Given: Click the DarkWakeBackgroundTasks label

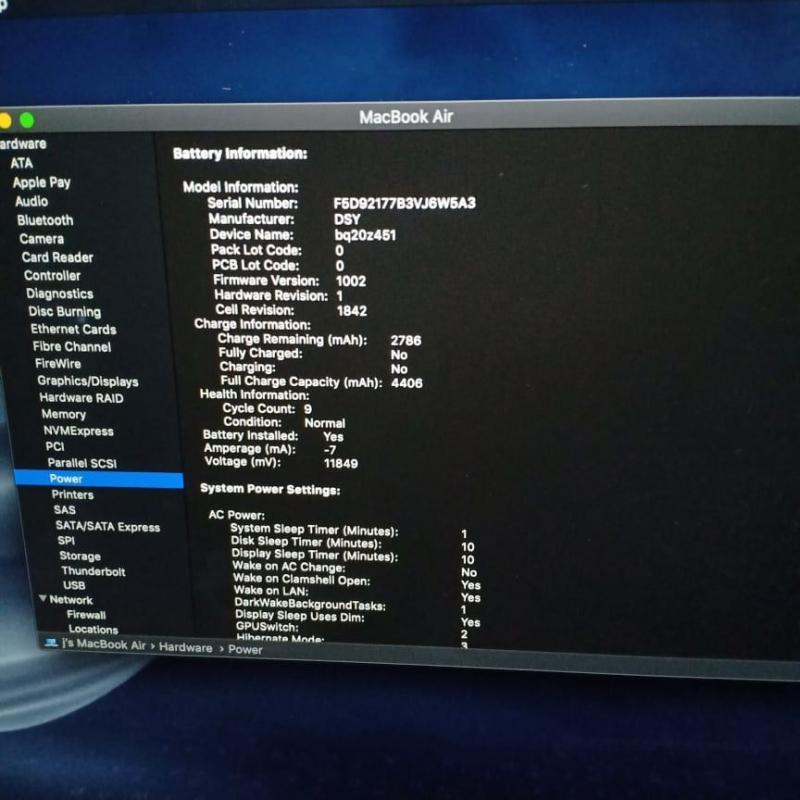Looking at the screenshot, I should point(310,604).
